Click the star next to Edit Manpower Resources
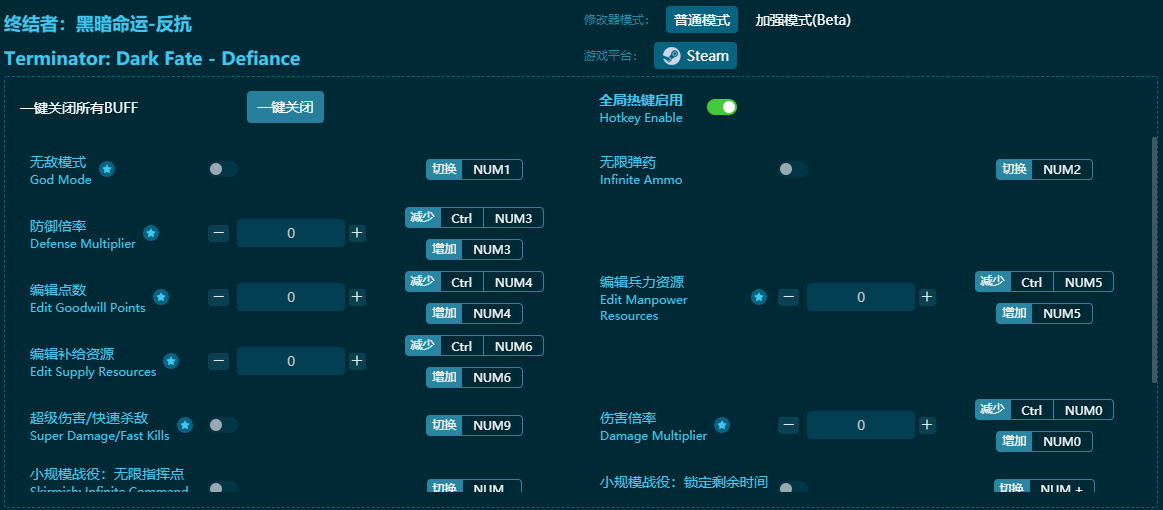The height and width of the screenshot is (510, 1163). 759,297
